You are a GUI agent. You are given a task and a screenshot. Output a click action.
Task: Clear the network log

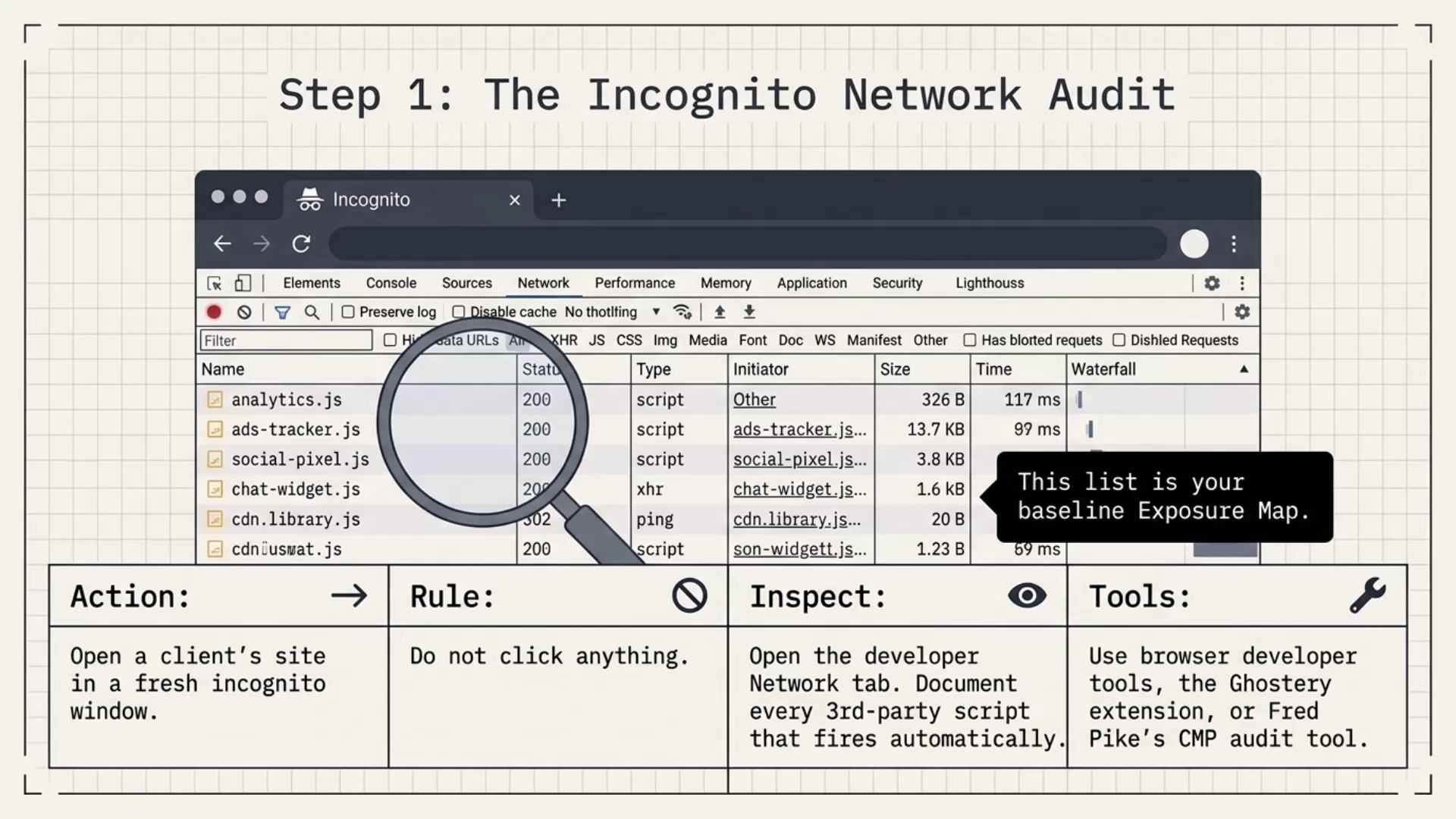tap(244, 312)
